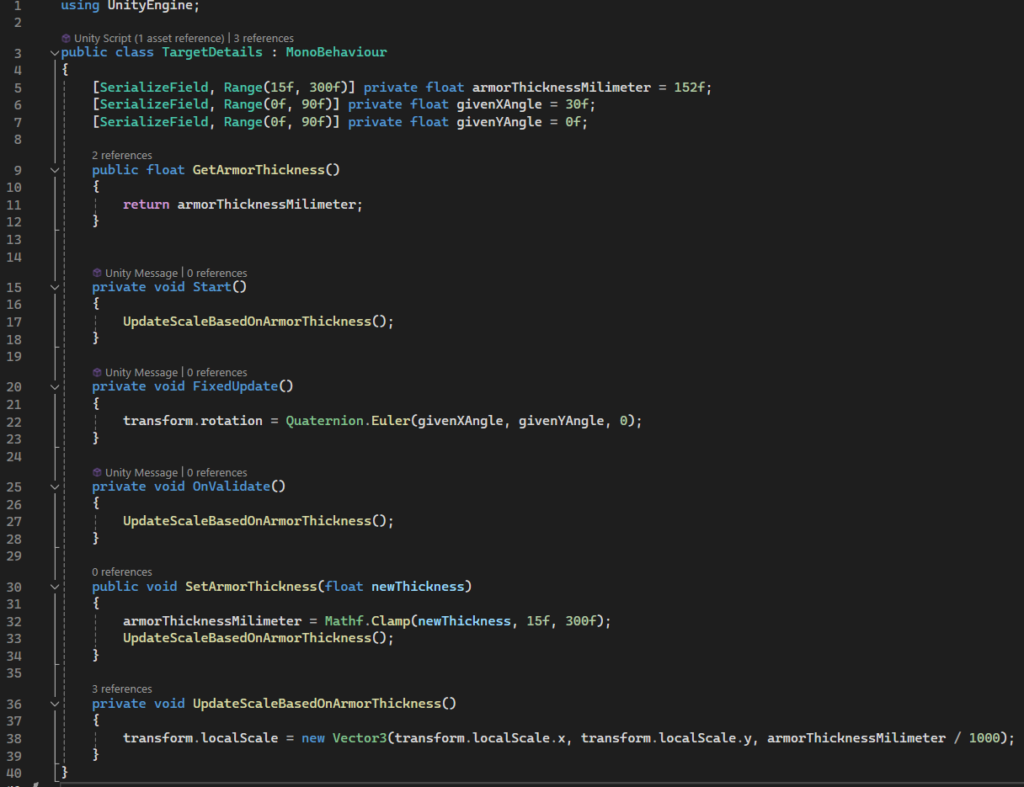
Task: Collapse the GetArmorThickness method
Action: click(55, 170)
